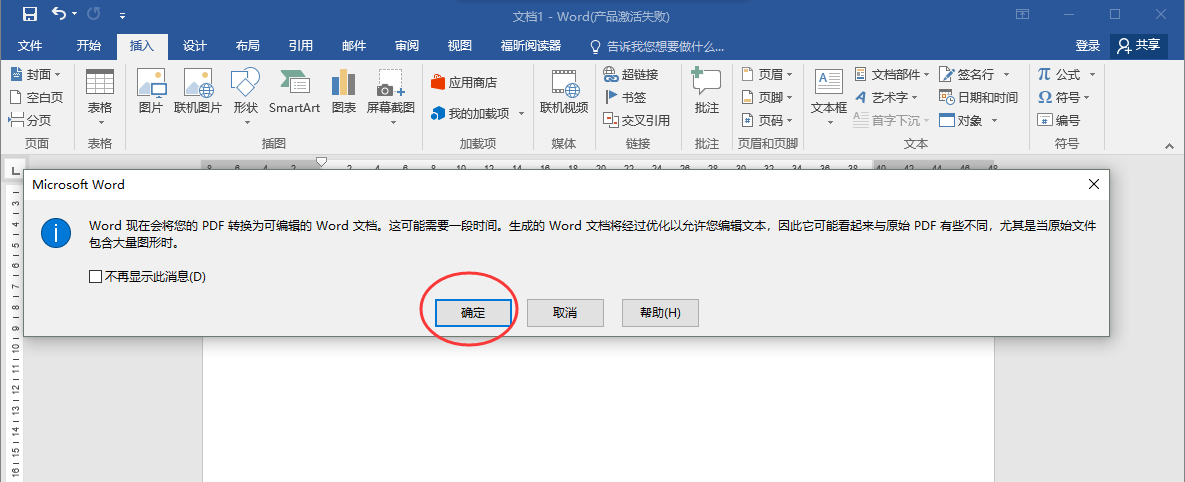Screen dimensions: 1185x482
Task: Add a comment with 批注
Action: (x=707, y=92)
